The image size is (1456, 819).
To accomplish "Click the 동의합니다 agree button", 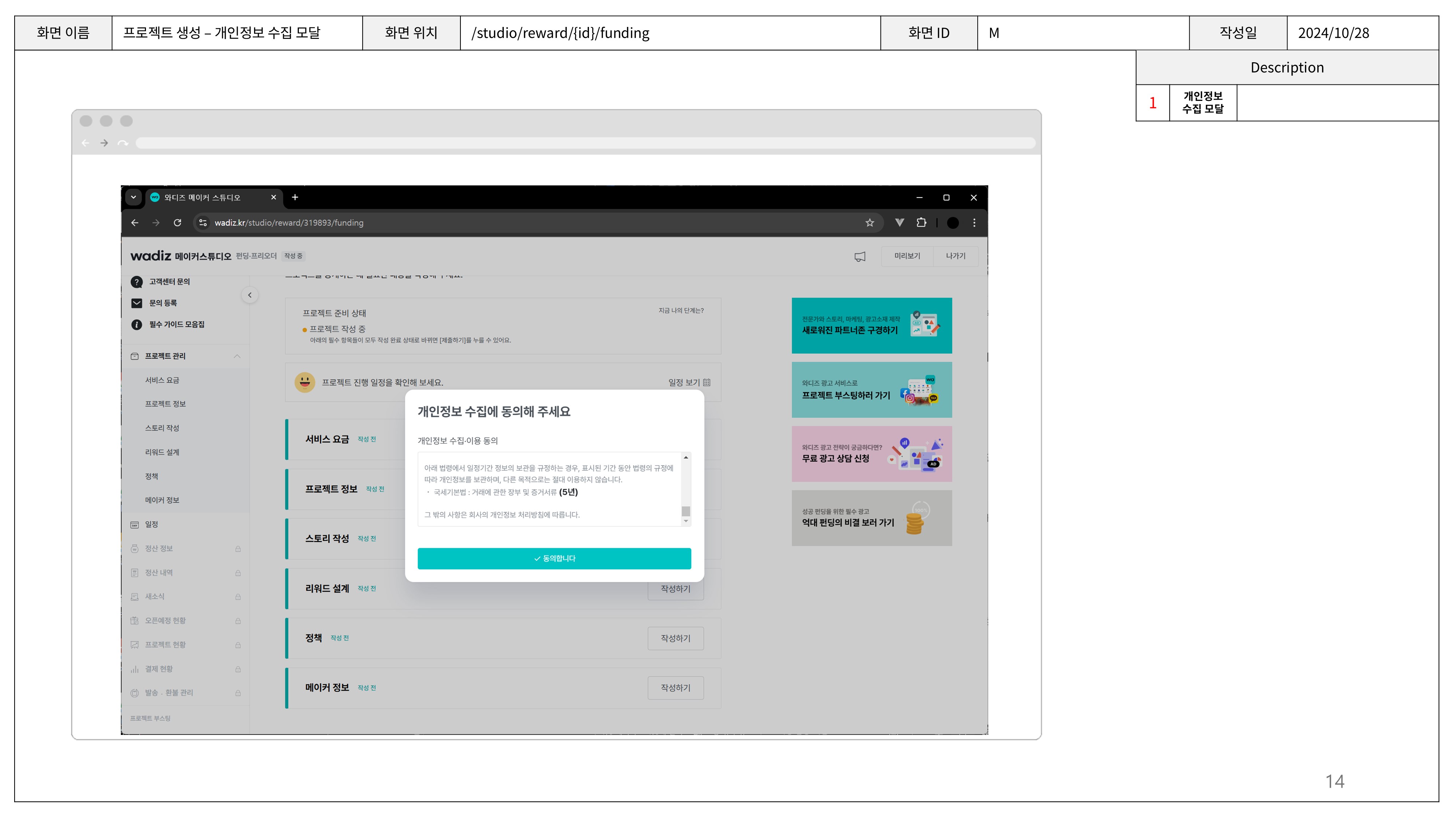I will coord(554,558).
